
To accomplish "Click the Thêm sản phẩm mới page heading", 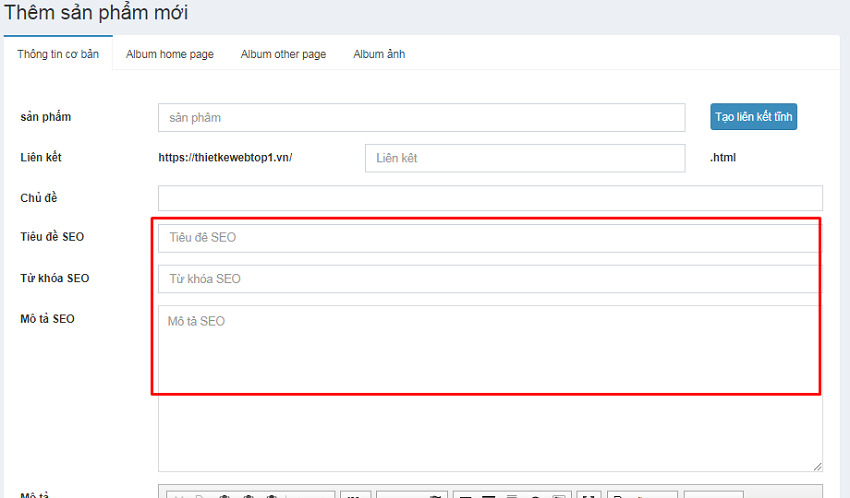I will [x=95, y=13].
